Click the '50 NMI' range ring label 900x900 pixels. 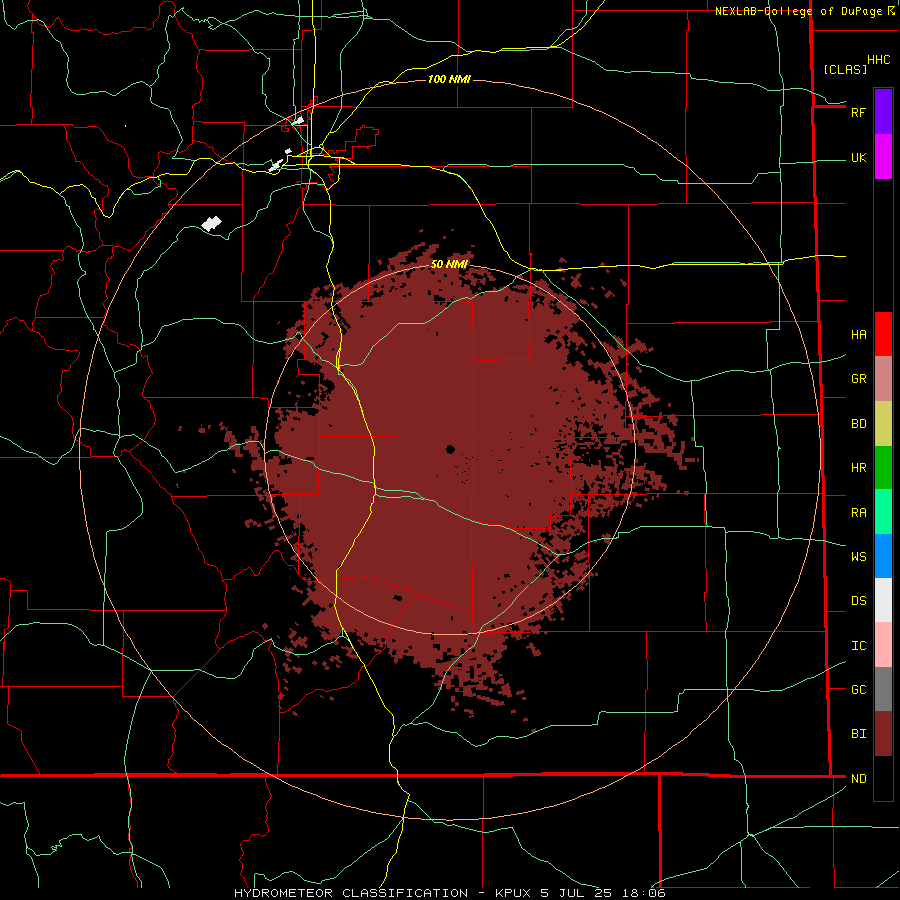pos(449,264)
